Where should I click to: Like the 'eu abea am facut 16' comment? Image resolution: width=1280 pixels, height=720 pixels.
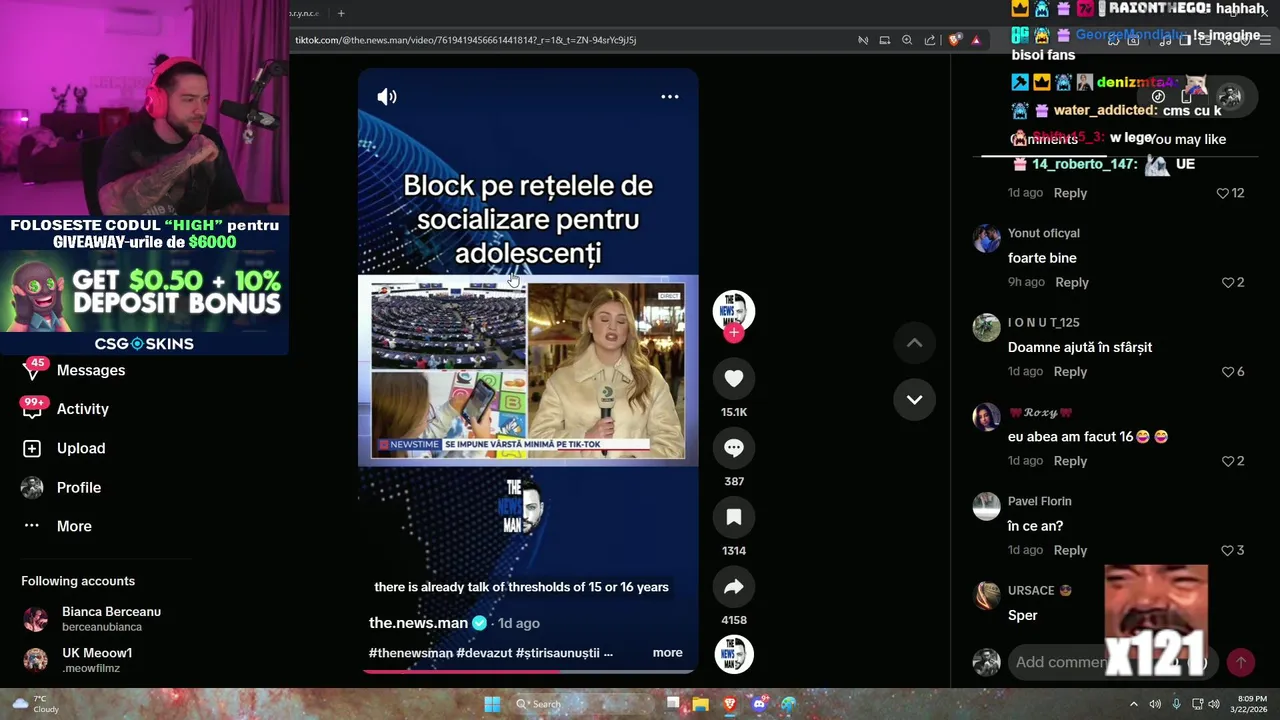click(1228, 461)
